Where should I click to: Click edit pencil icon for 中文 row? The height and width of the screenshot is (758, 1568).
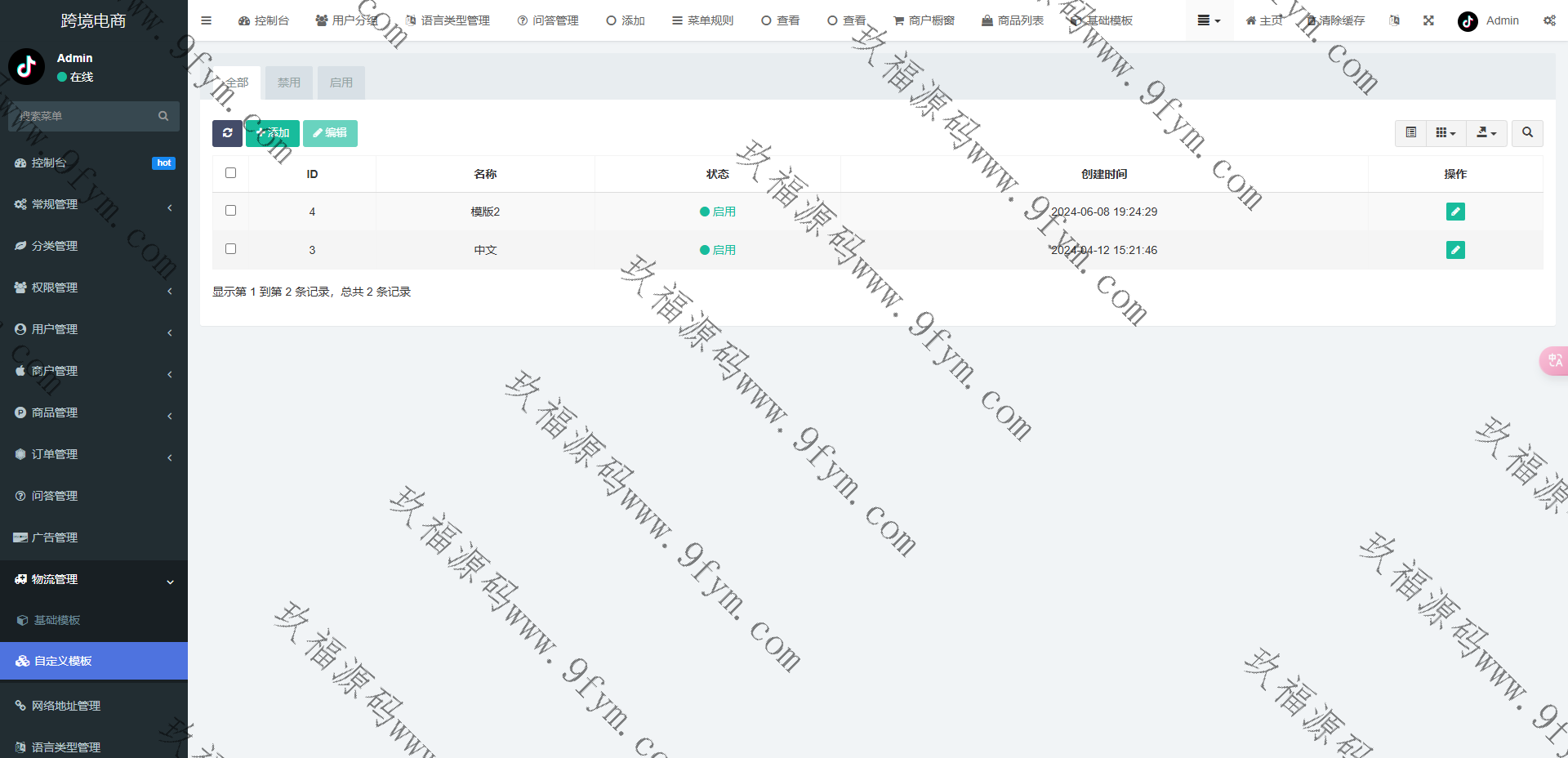click(x=1454, y=250)
